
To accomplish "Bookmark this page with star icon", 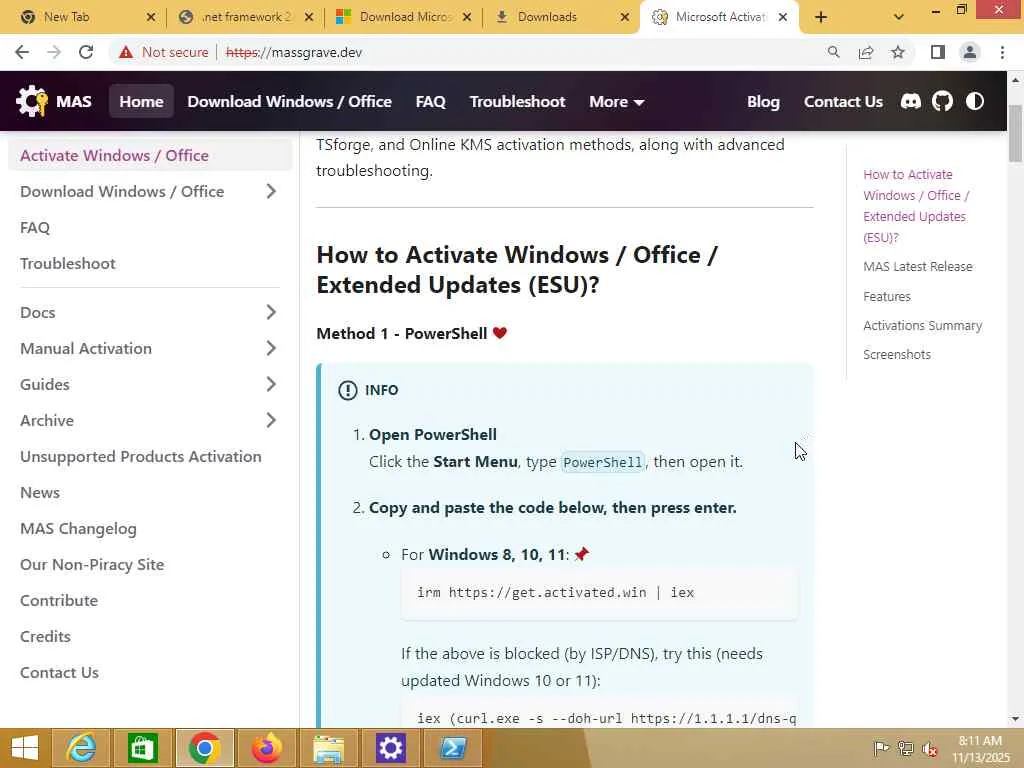I will [898, 52].
